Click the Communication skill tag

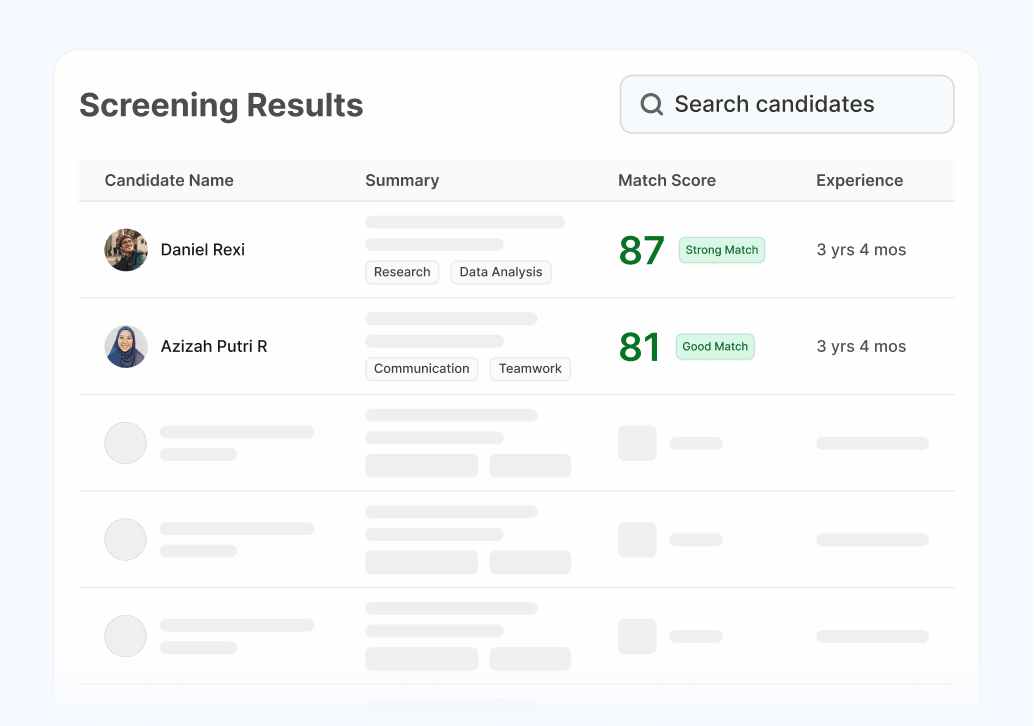click(x=421, y=369)
